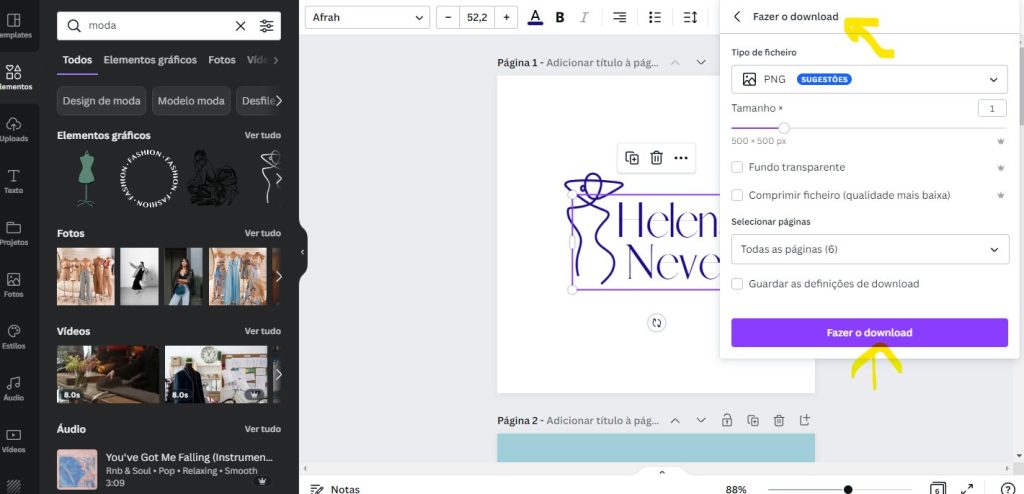Enable the Fundo transparente checkbox
This screenshot has width=1024, height=494.
pyautogui.click(x=738, y=167)
